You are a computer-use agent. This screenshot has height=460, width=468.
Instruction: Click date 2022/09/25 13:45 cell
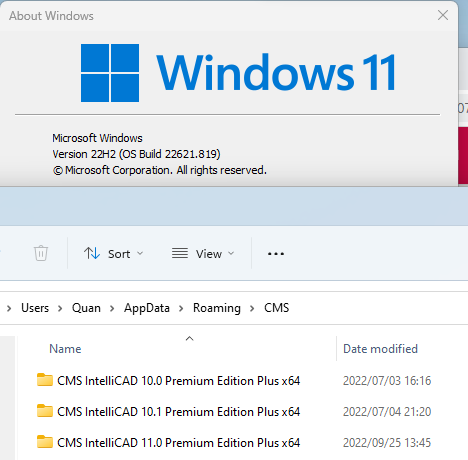point(387,443)
